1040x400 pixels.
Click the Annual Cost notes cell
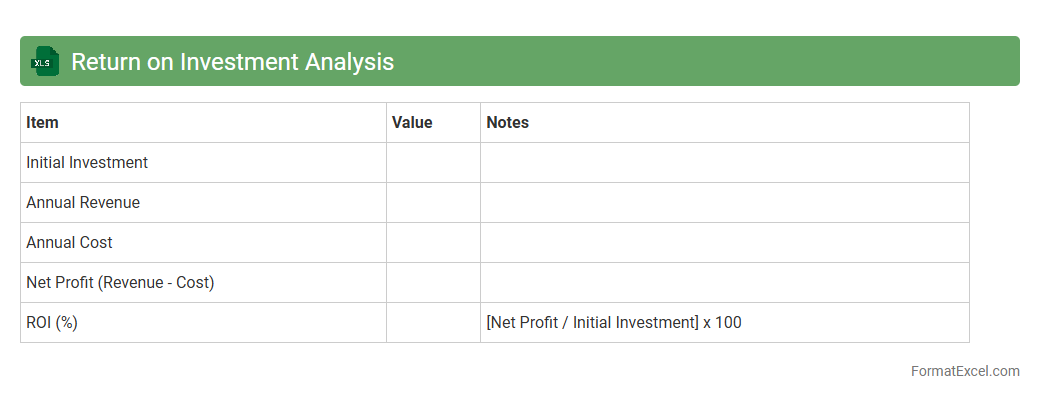click(724, 243)
